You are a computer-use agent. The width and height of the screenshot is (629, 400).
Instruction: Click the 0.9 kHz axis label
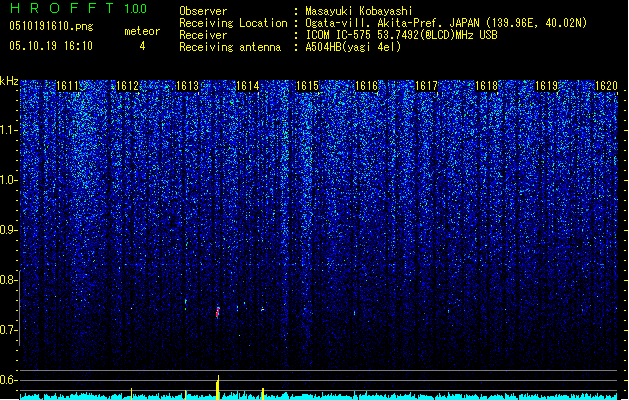pos(9,230)
